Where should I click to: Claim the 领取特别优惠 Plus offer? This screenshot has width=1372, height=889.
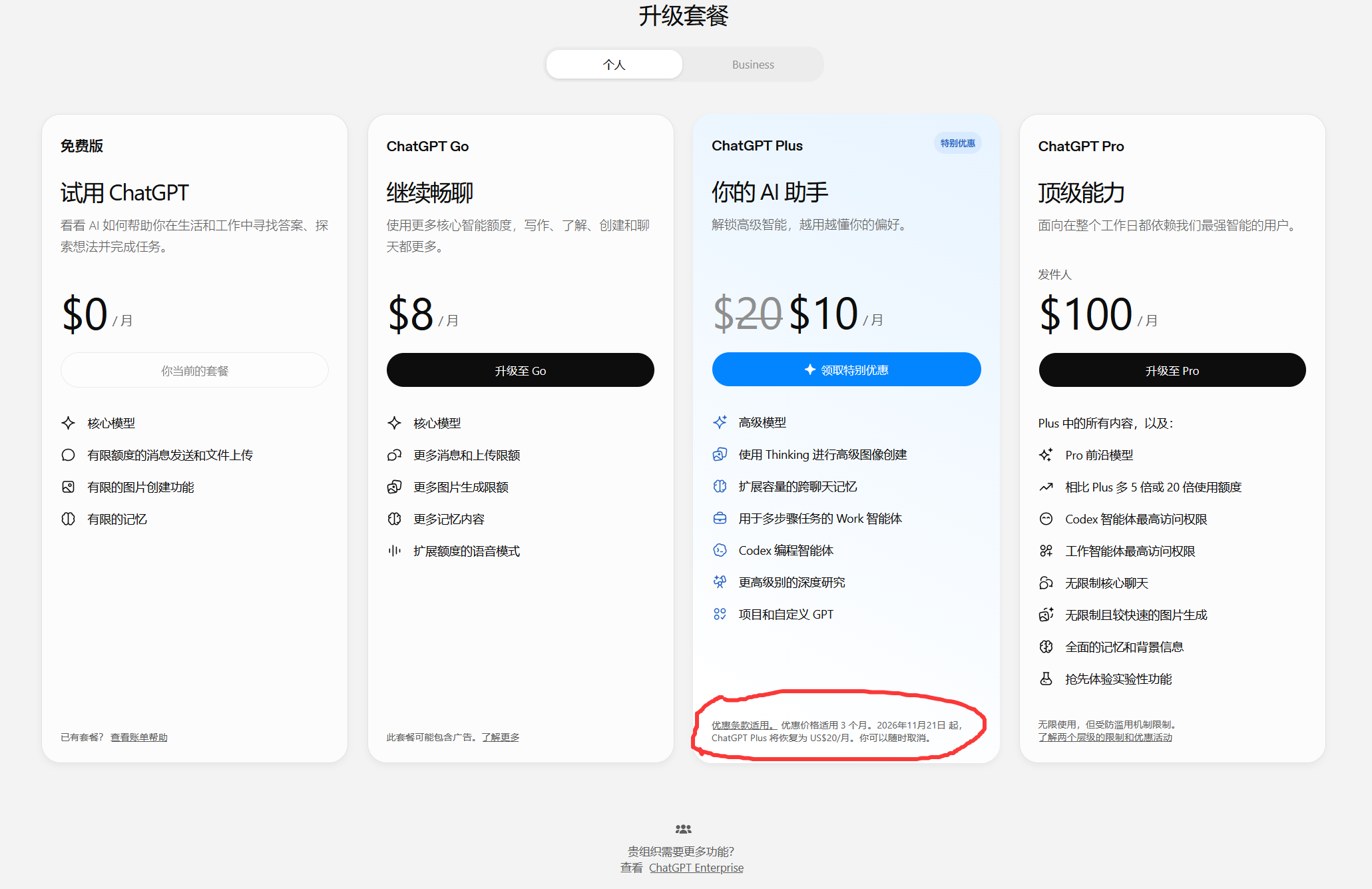846,370
